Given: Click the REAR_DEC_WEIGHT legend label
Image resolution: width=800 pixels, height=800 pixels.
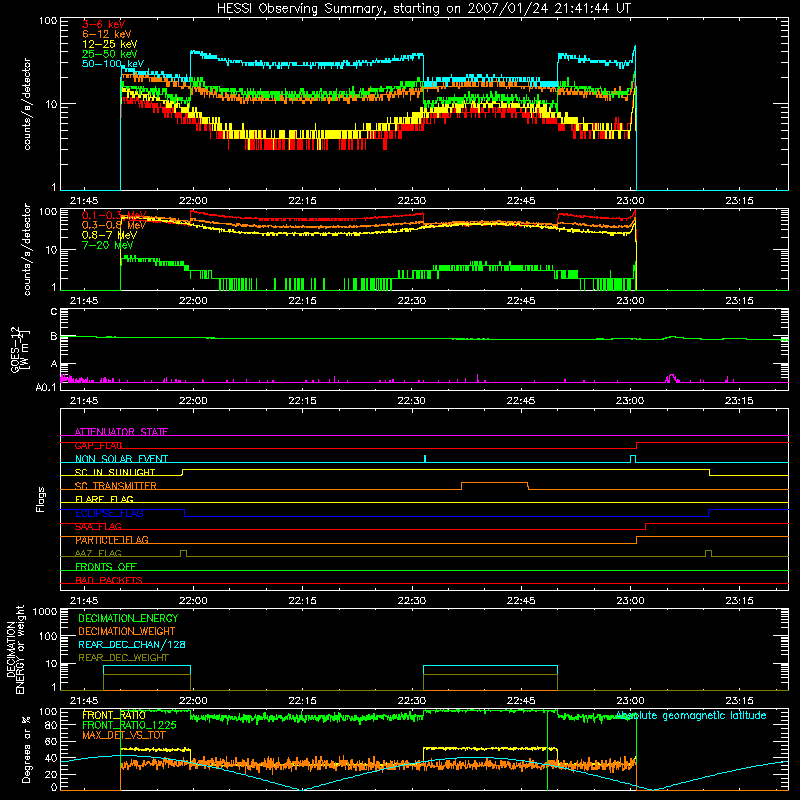Looking at the screenshot, I should [x=123, y=658].
